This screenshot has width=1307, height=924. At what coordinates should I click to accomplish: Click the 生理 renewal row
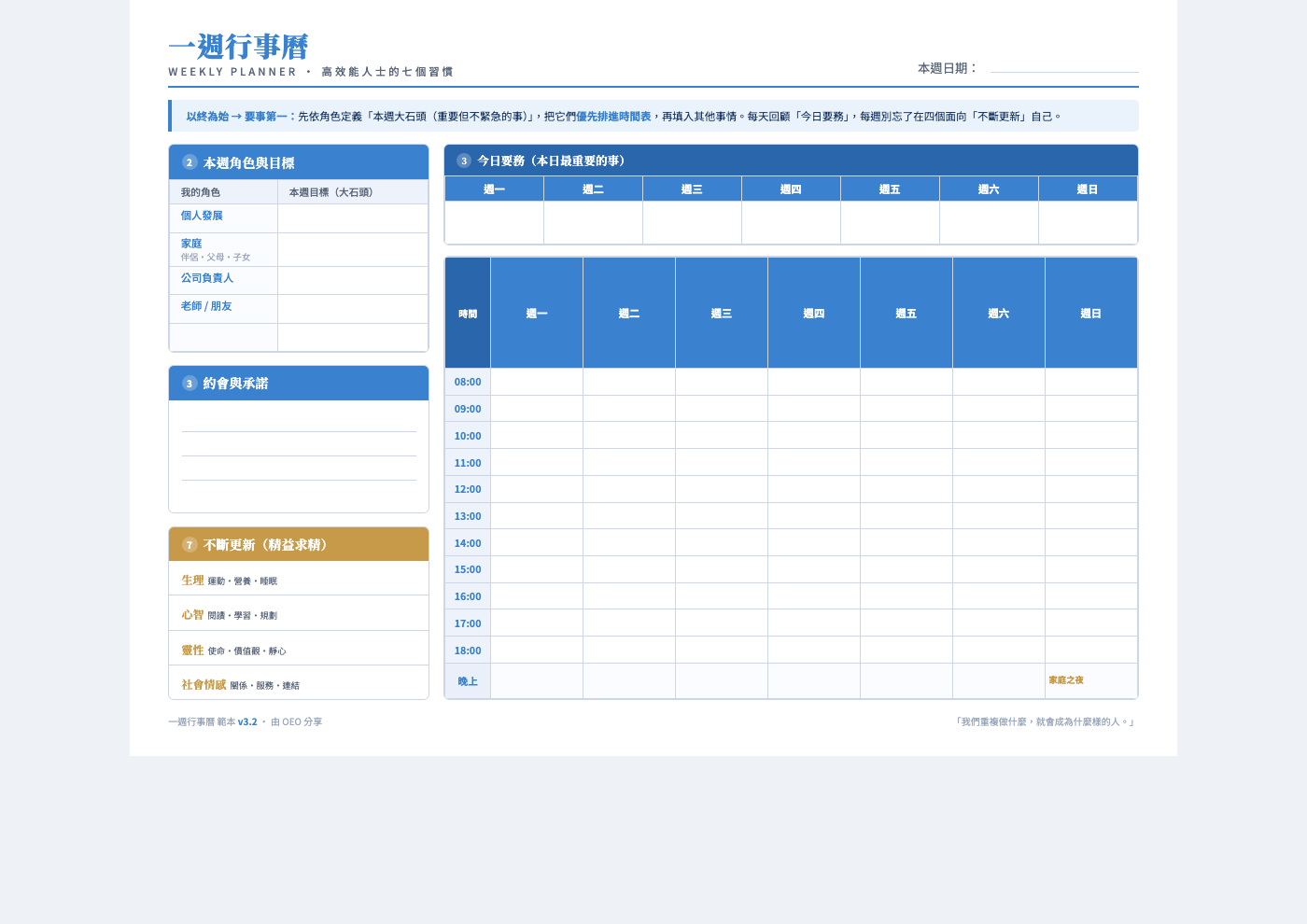[x=299, y=579]
